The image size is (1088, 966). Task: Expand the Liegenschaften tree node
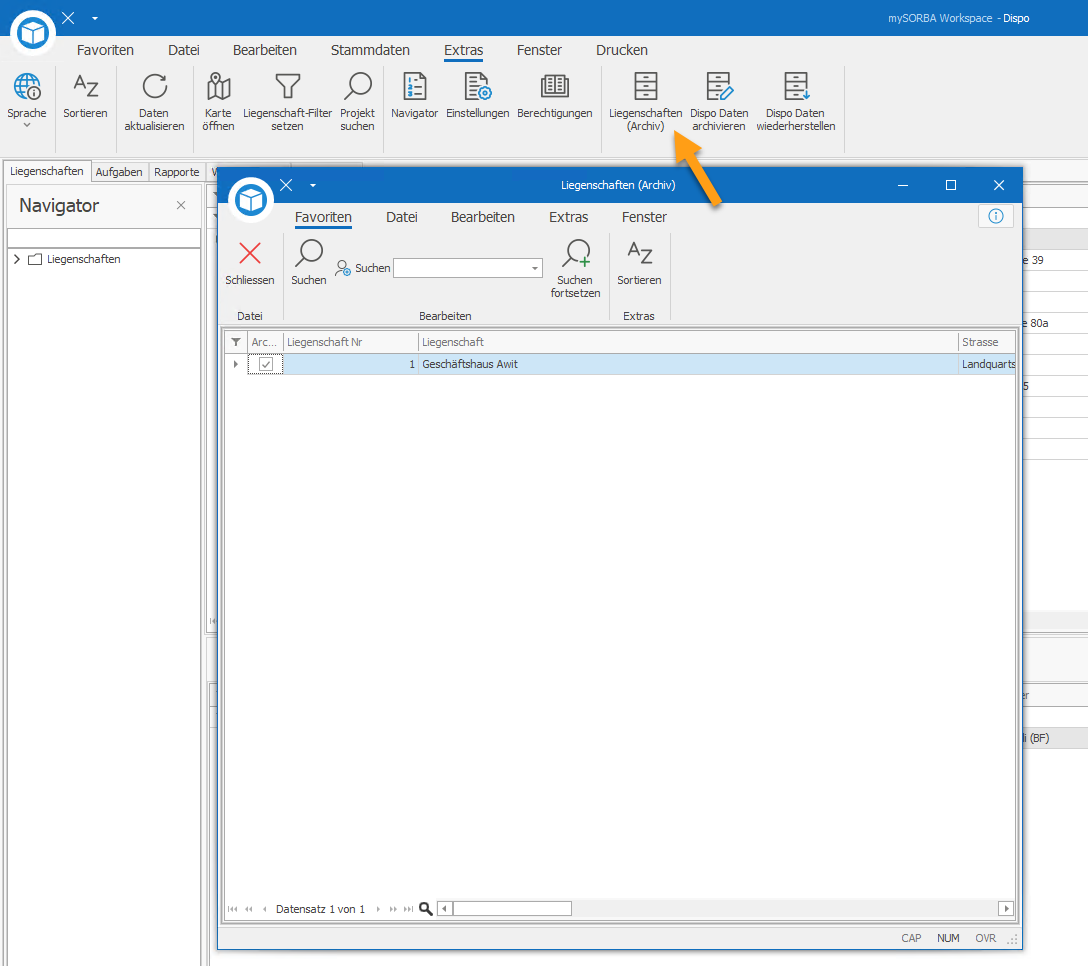click(17, 259)
